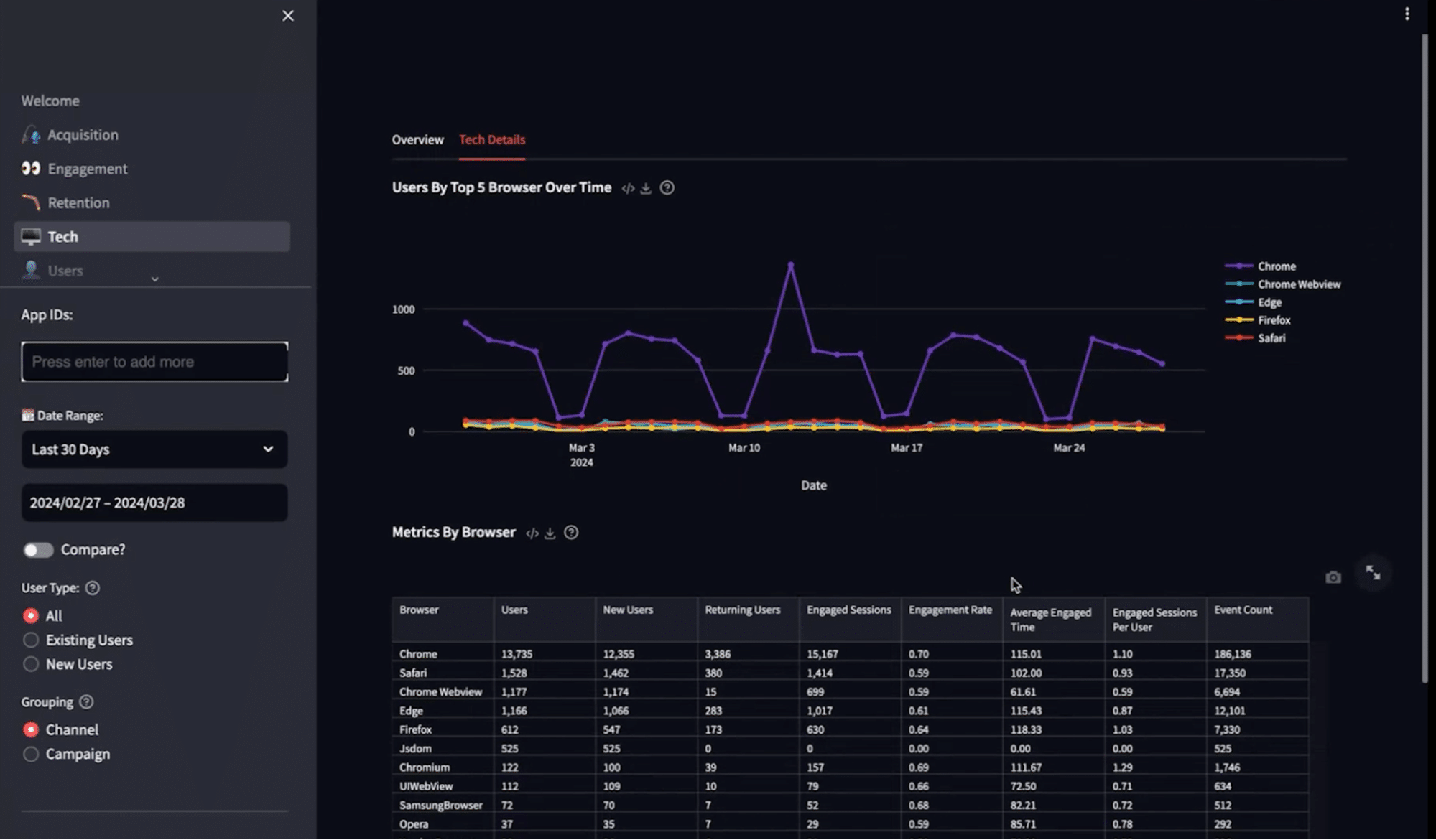Enable the Compare? toggle
This screenshot has width=1436, height=840.
38,549
